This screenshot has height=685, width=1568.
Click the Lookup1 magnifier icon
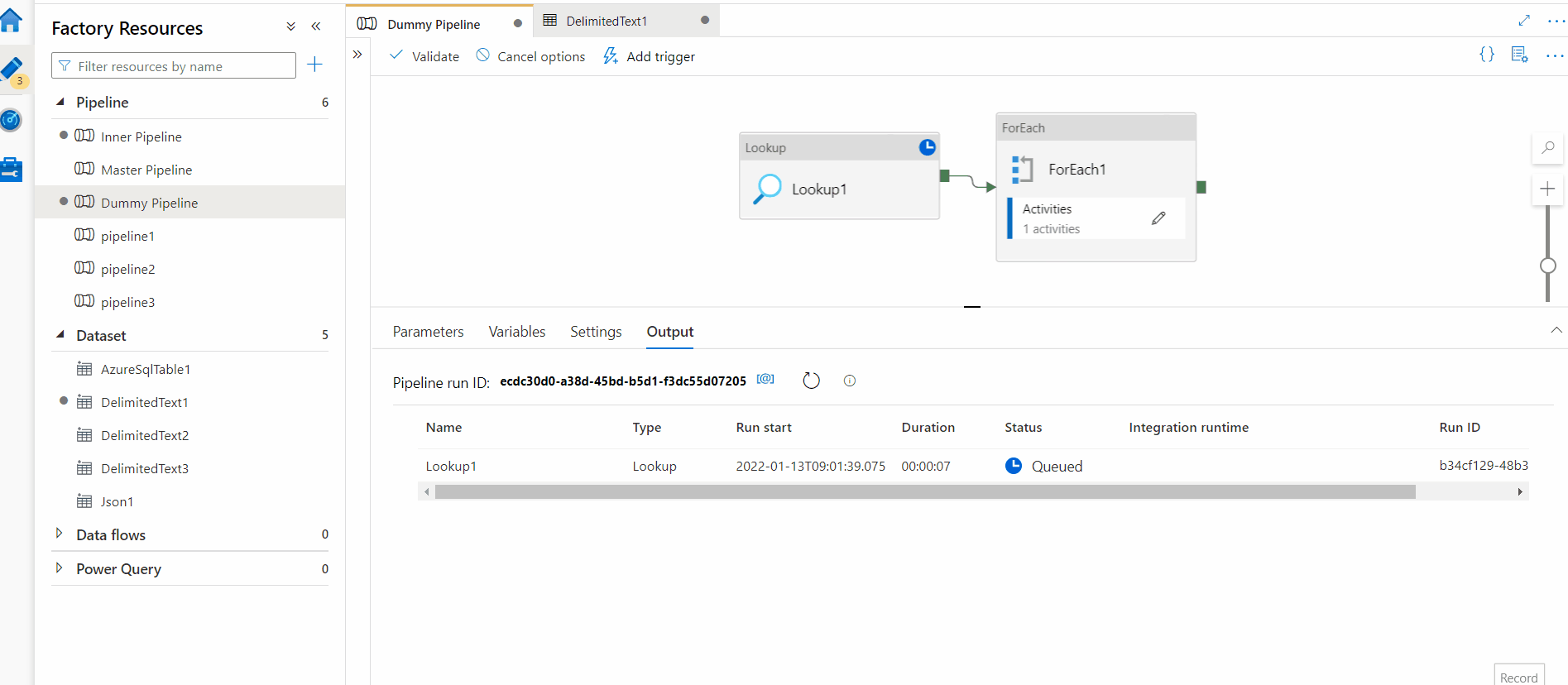[x=767, y=189]
